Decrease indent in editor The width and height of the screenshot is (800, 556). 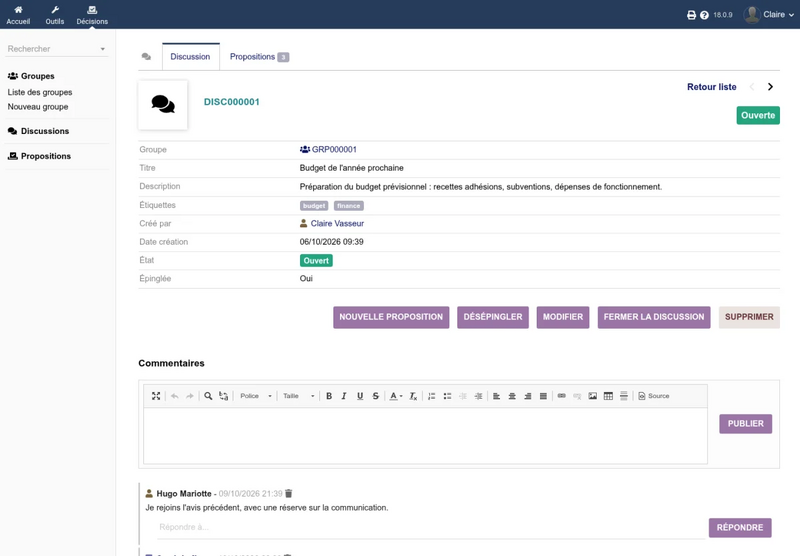coord(463,396)
